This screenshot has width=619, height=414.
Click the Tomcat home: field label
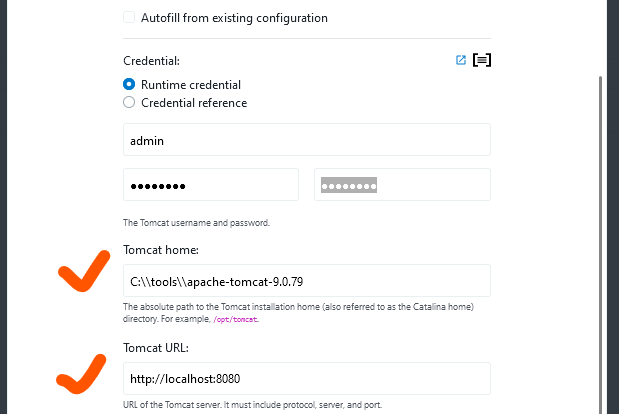tap(161, 250)
